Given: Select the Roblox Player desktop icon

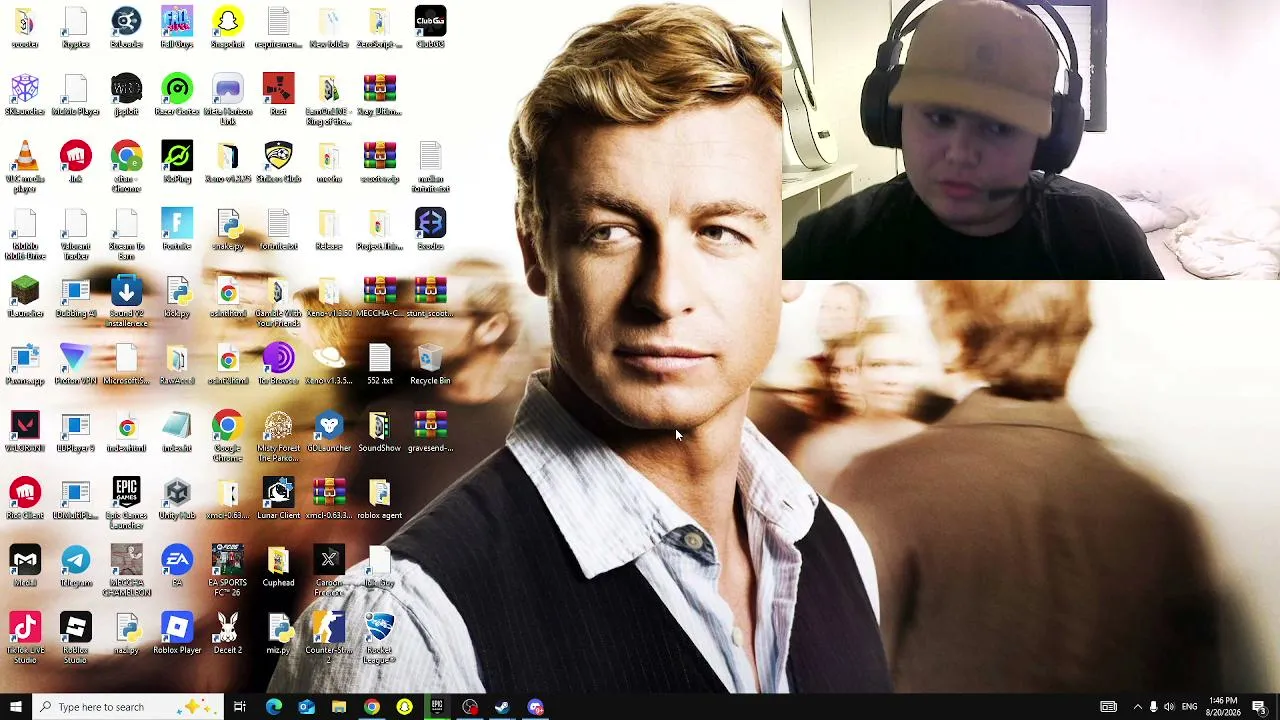Looking at the screenshot, I should click(x=177, y=634).
